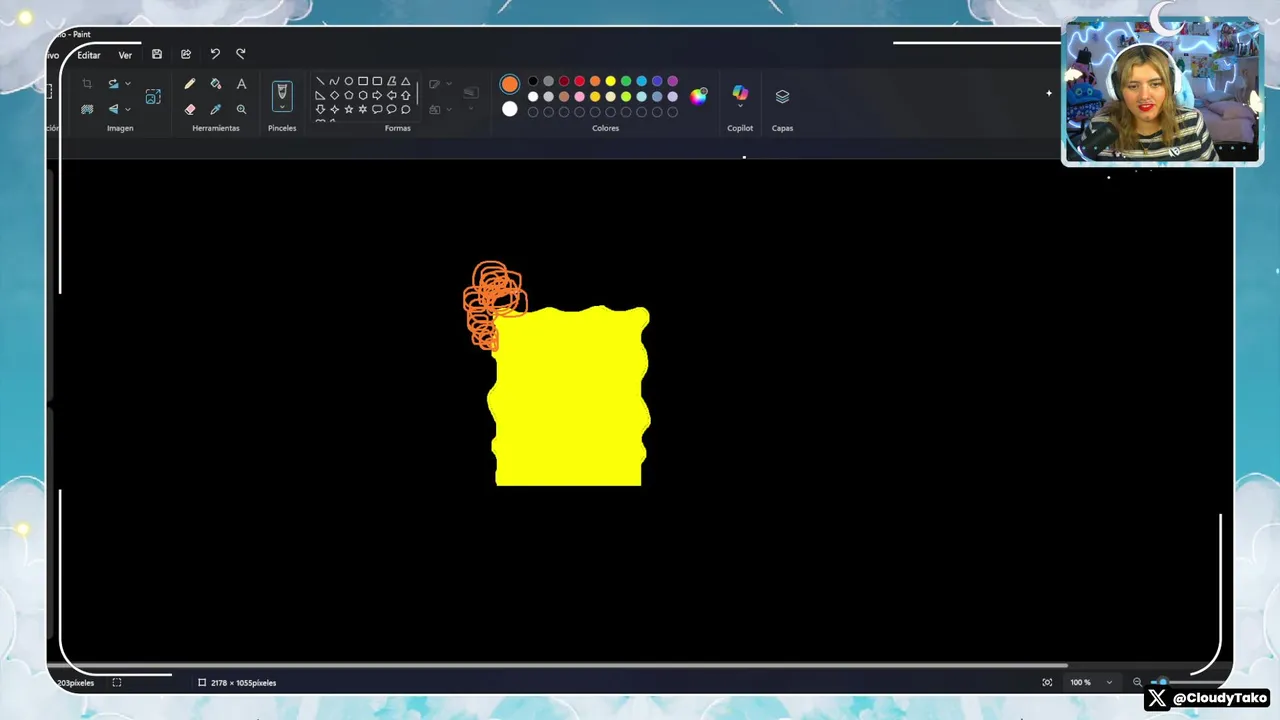The image size is (1280, 720).
Task: Open the shape outline dropdown
Action: pyautogui.click(x=449, y=84)
